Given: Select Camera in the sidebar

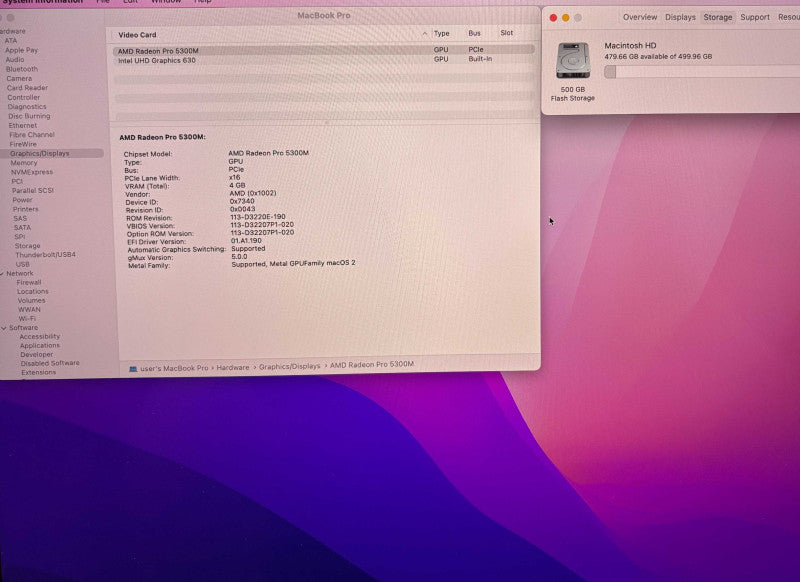Looking at the screenshot, I should (19, 78).
